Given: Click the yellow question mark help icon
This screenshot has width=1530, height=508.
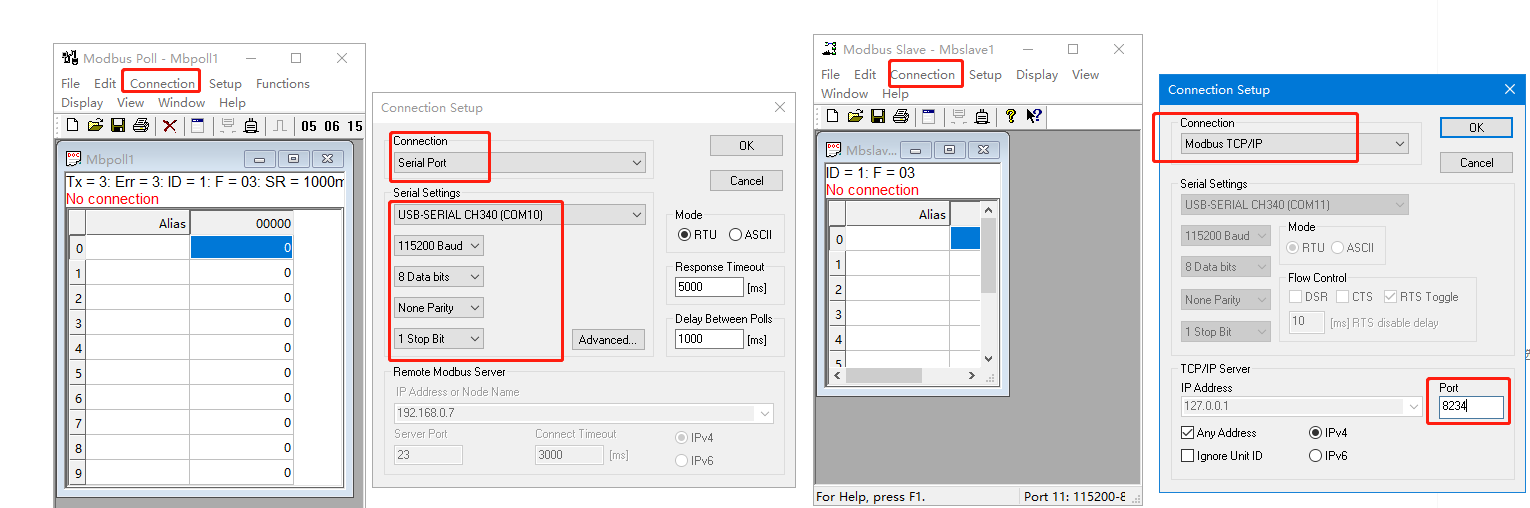Looking at the screenshot, I should [x=1011, y=116].
